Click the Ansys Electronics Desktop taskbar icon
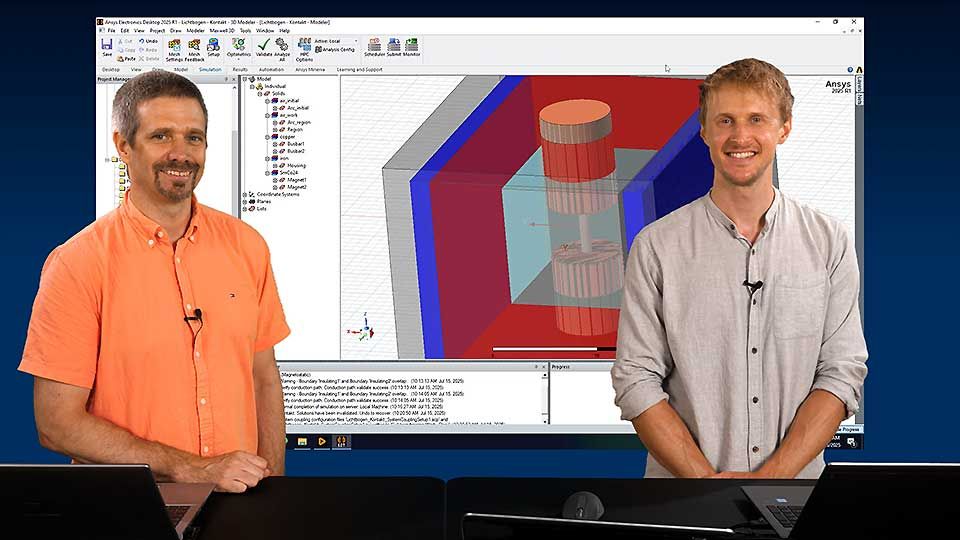The image size is (960, 540). 342,441
